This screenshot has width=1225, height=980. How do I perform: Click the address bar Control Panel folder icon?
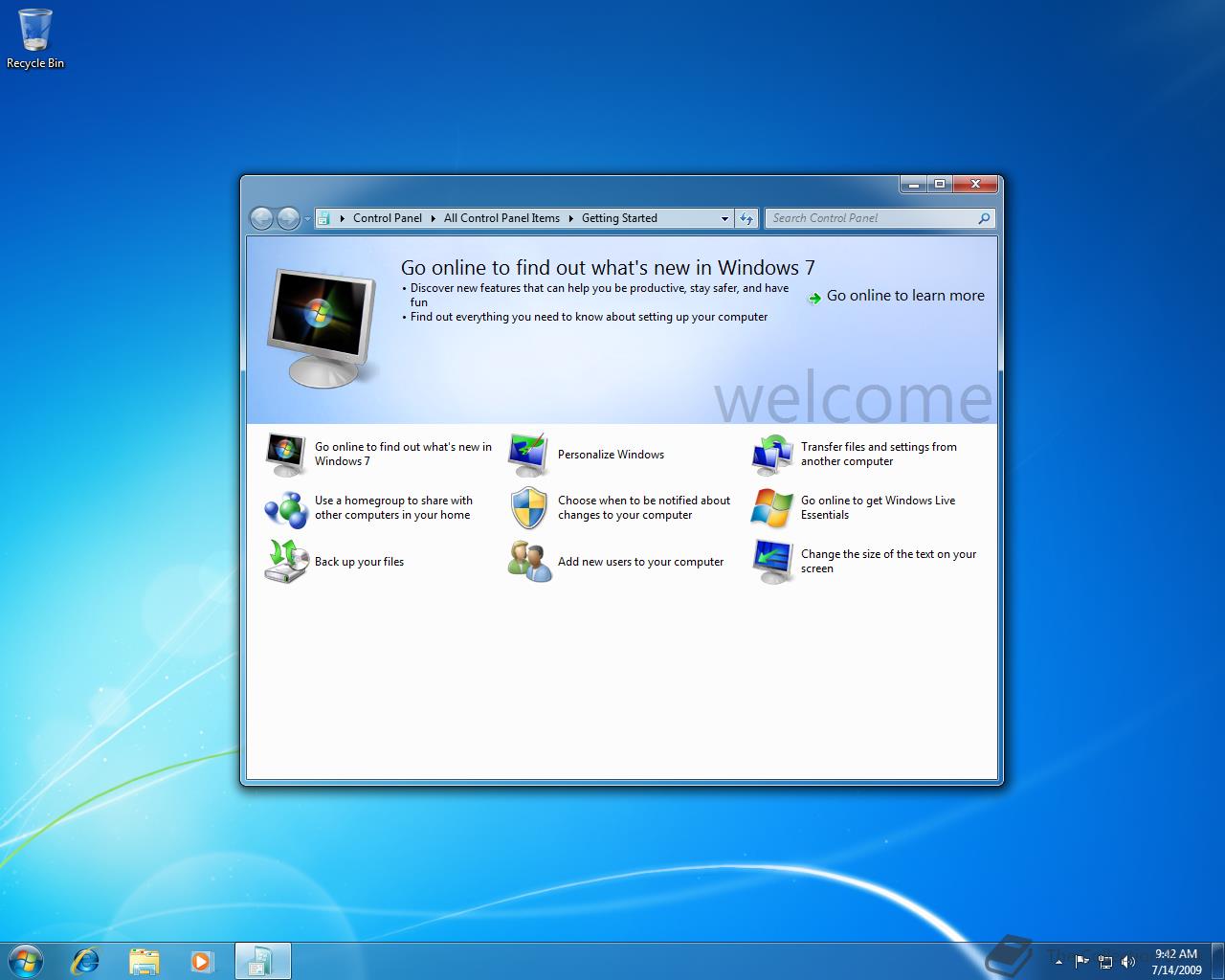[323, 218]
